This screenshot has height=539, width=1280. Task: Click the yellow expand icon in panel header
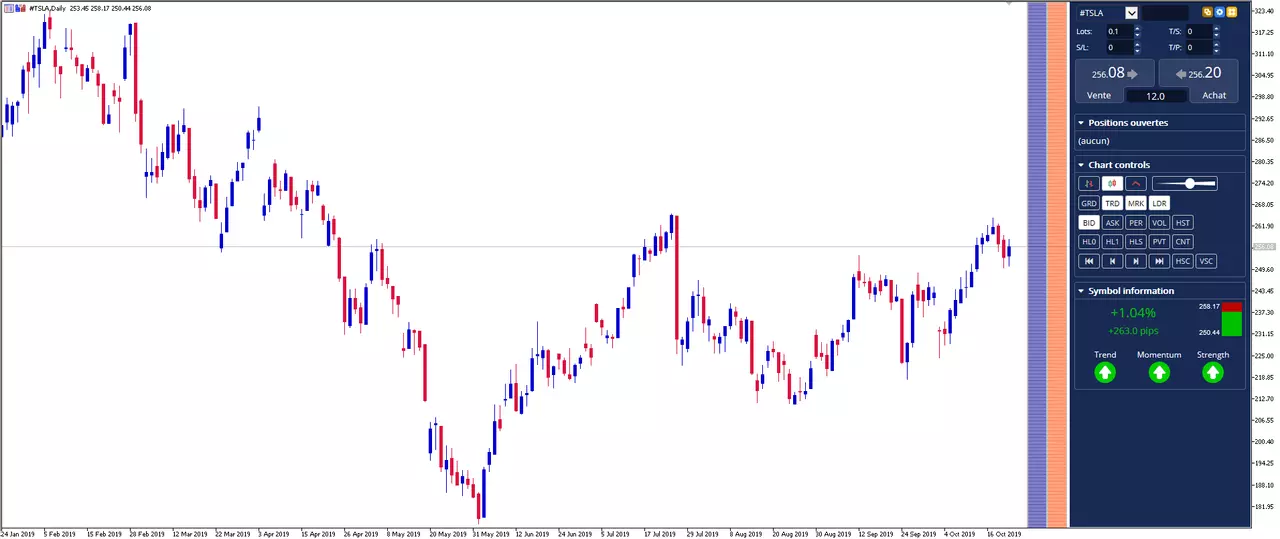point(1232,13)
